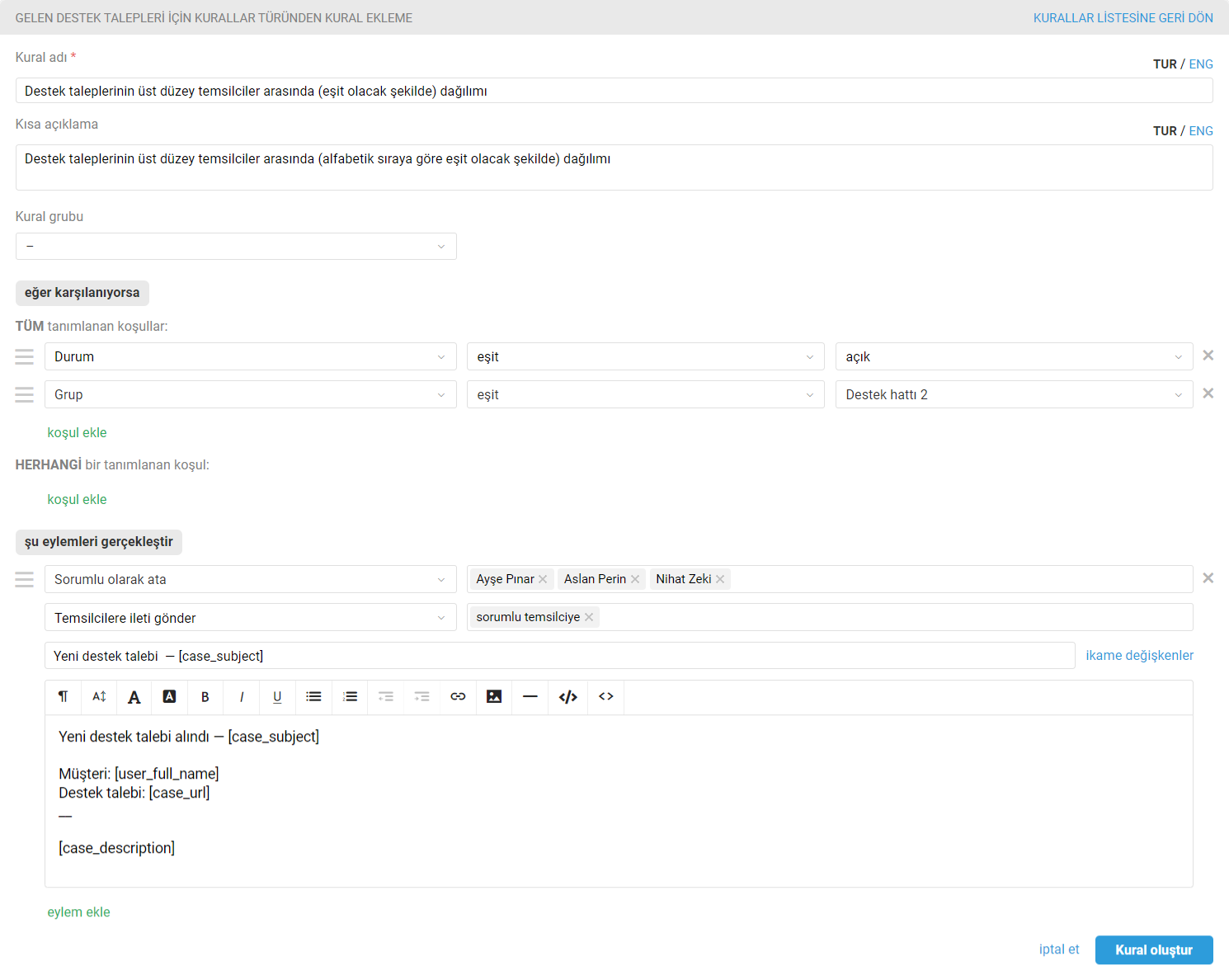Remove Aslan Perin from assignees
Viewport: 1229px width, 980px height.
tap(635, 579)
